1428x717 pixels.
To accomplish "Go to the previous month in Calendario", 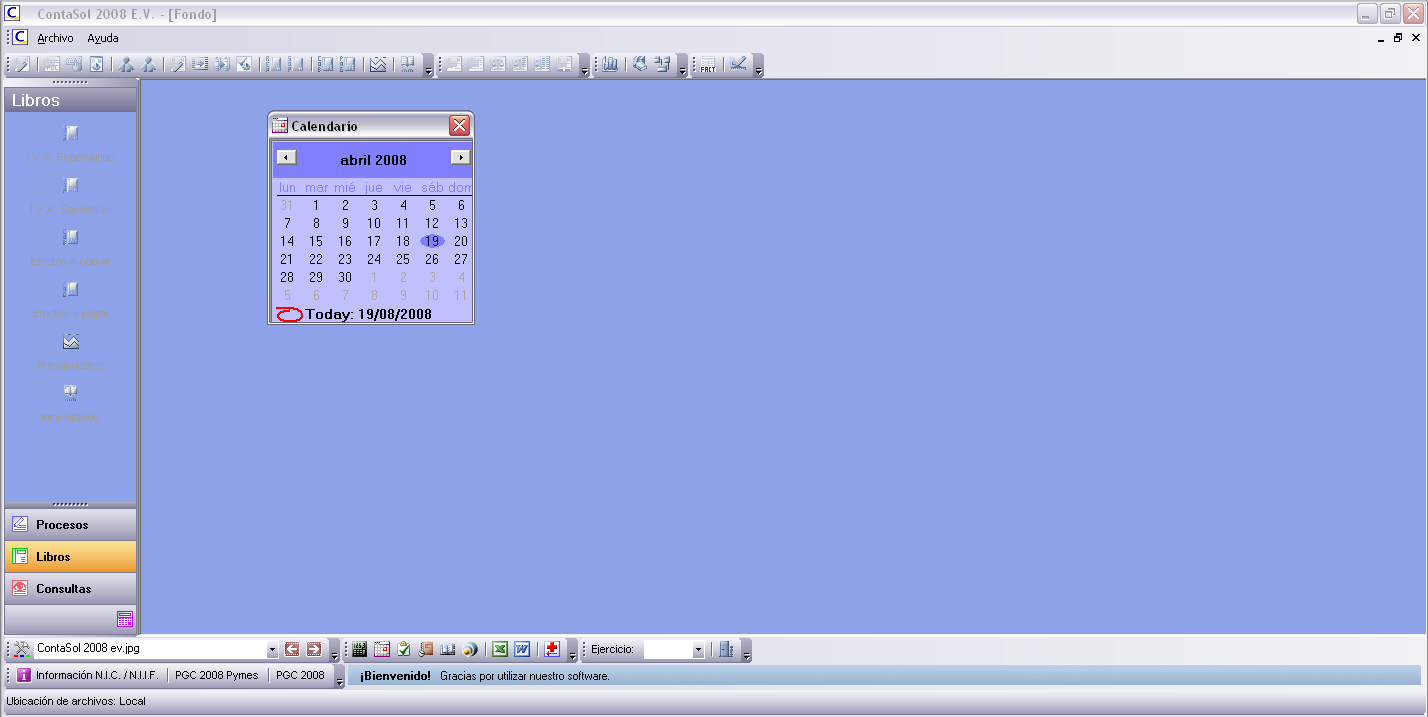I will coord(287,157).
